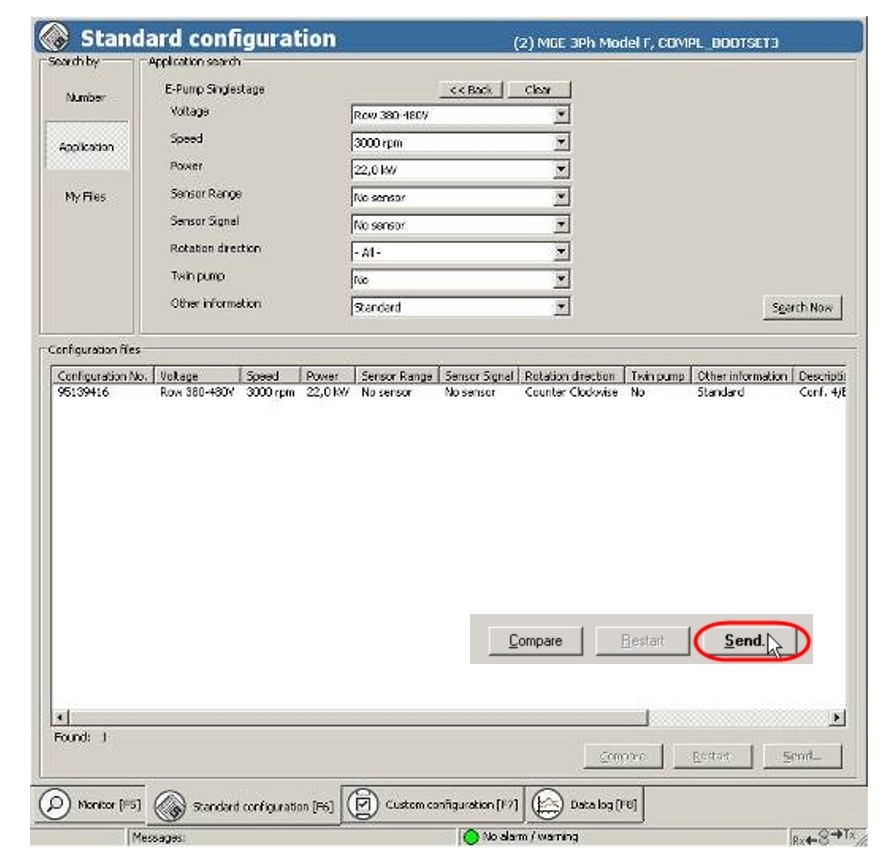The image size is (888, 866).
Task: Click the horizontal scrollbar right arrow
Action: tap(836, 718)
